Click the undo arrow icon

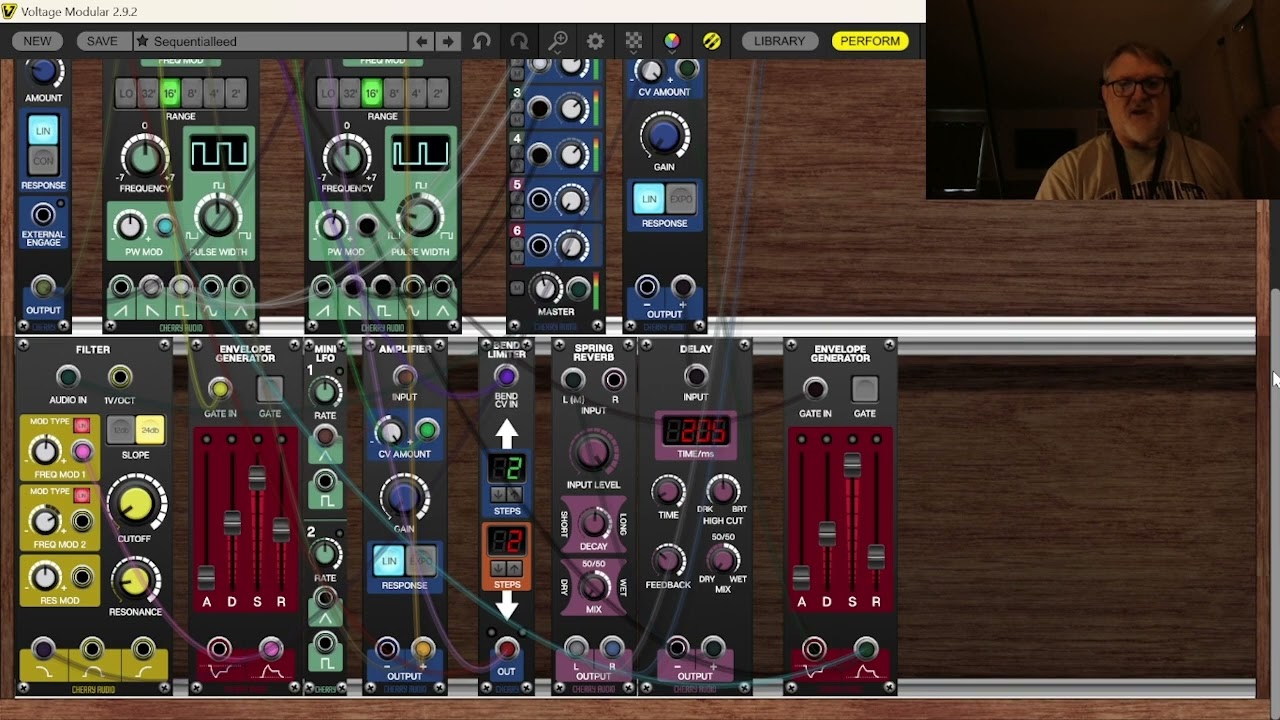coord(482,41)
